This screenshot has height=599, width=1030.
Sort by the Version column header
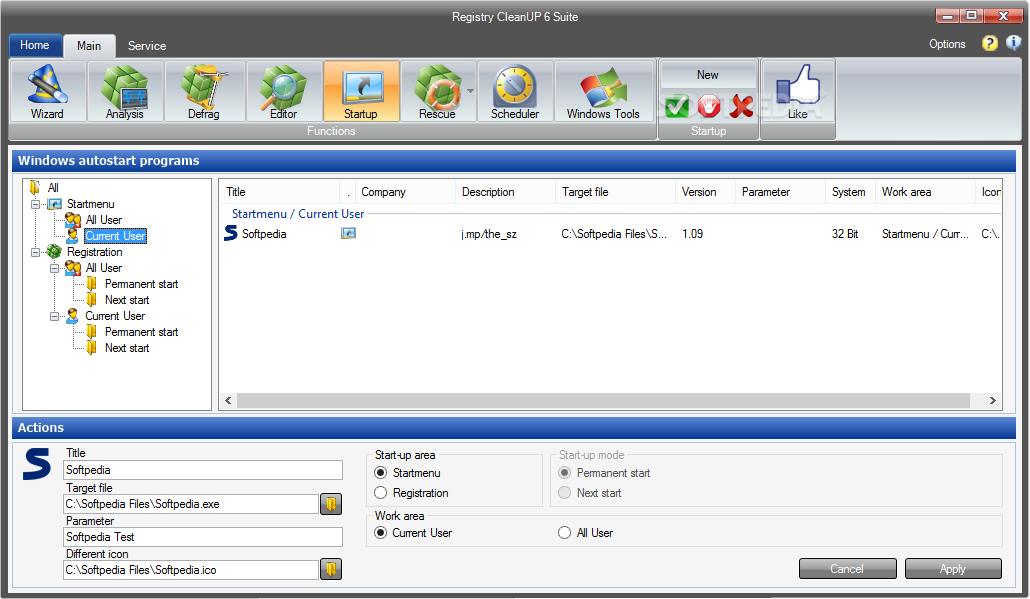click(705, 192)
